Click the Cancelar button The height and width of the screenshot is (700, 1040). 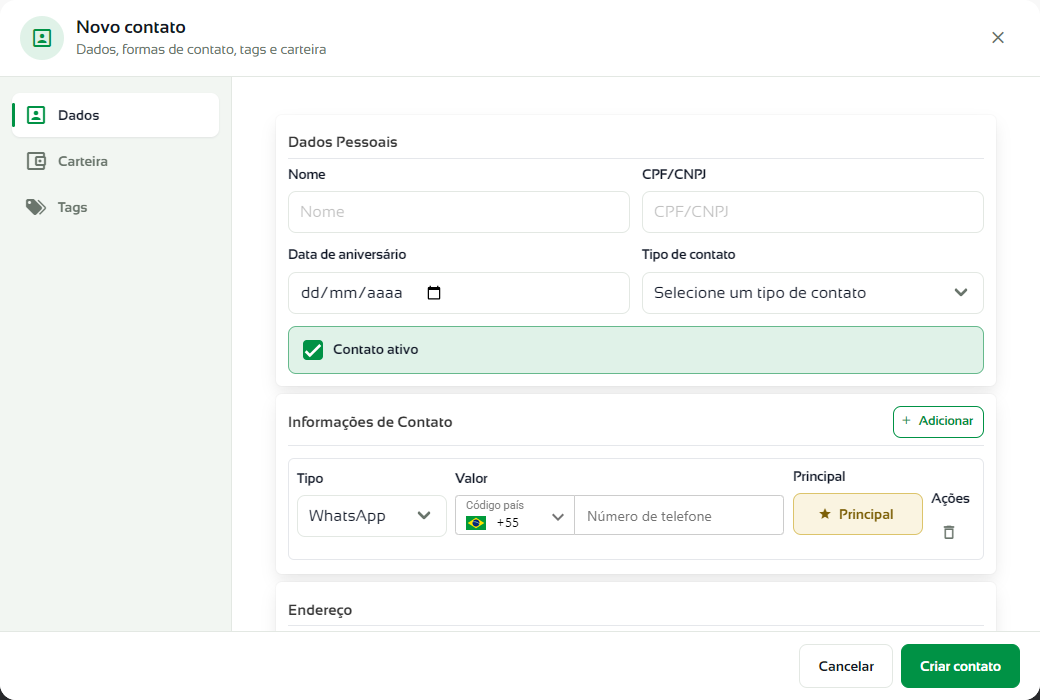click(846, 666)
